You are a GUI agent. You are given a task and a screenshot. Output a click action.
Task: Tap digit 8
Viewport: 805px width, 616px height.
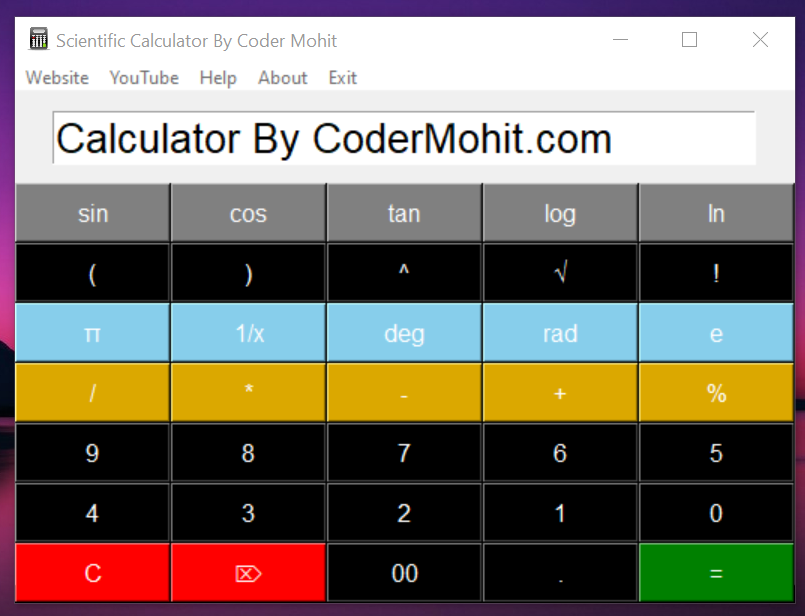[248, 453]
